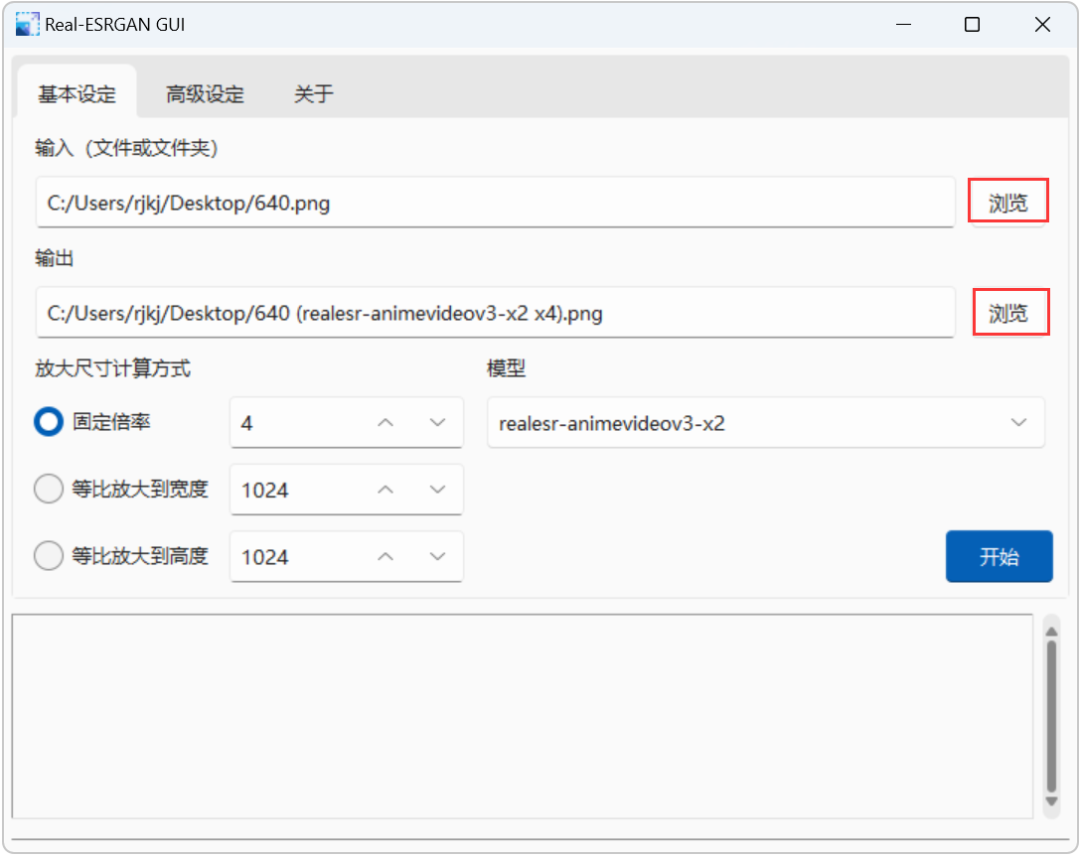Close the Real-ESRGAN GUI window

[1042, 25]
